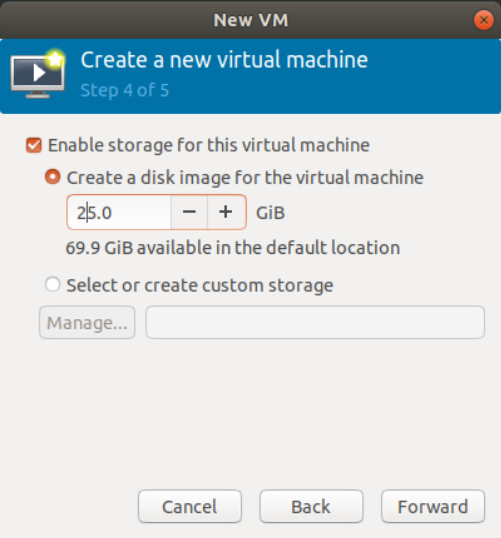Click the Enable storage label text
Screen dimensions: 501x538
click(x=209, y=145)
